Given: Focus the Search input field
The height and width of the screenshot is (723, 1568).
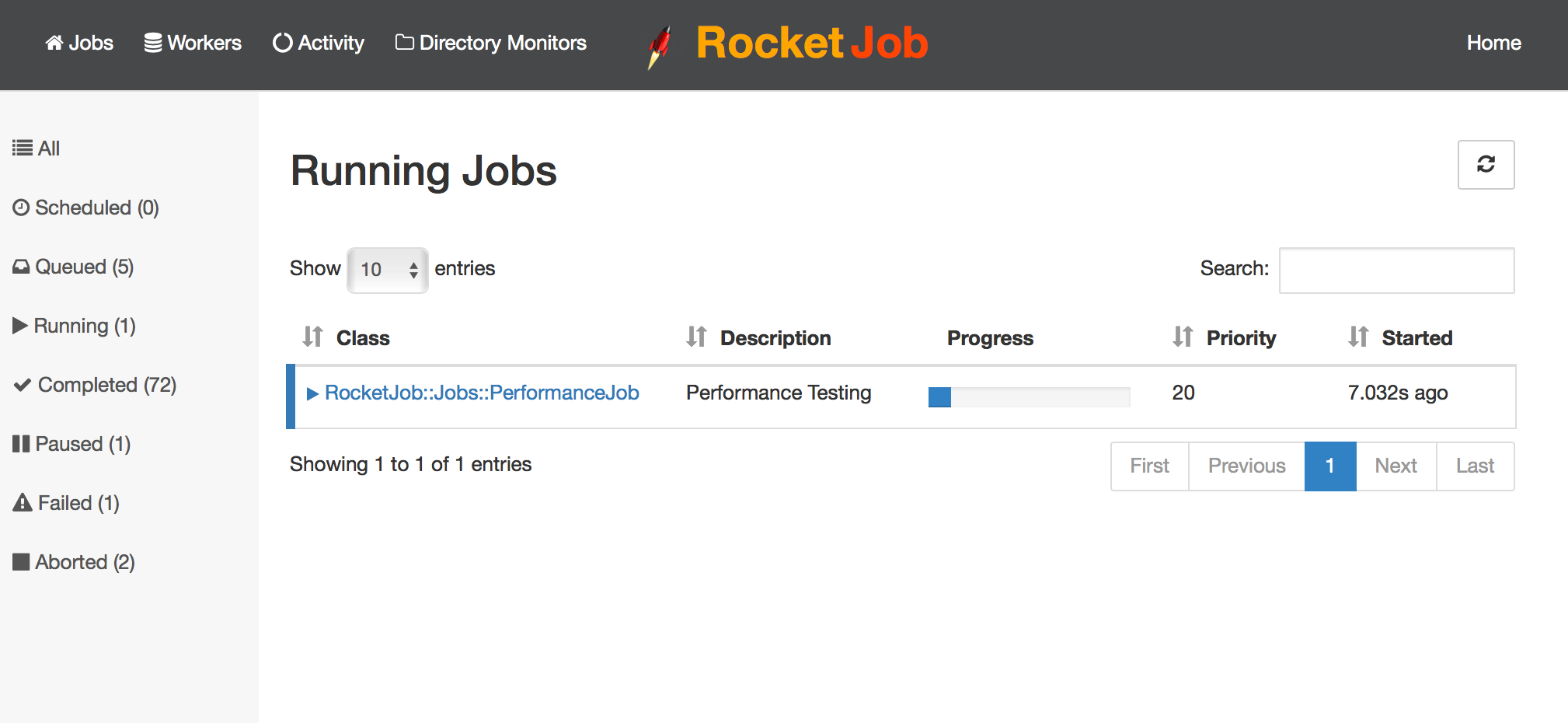Looking at the screenshot, I should point(1396,270).
